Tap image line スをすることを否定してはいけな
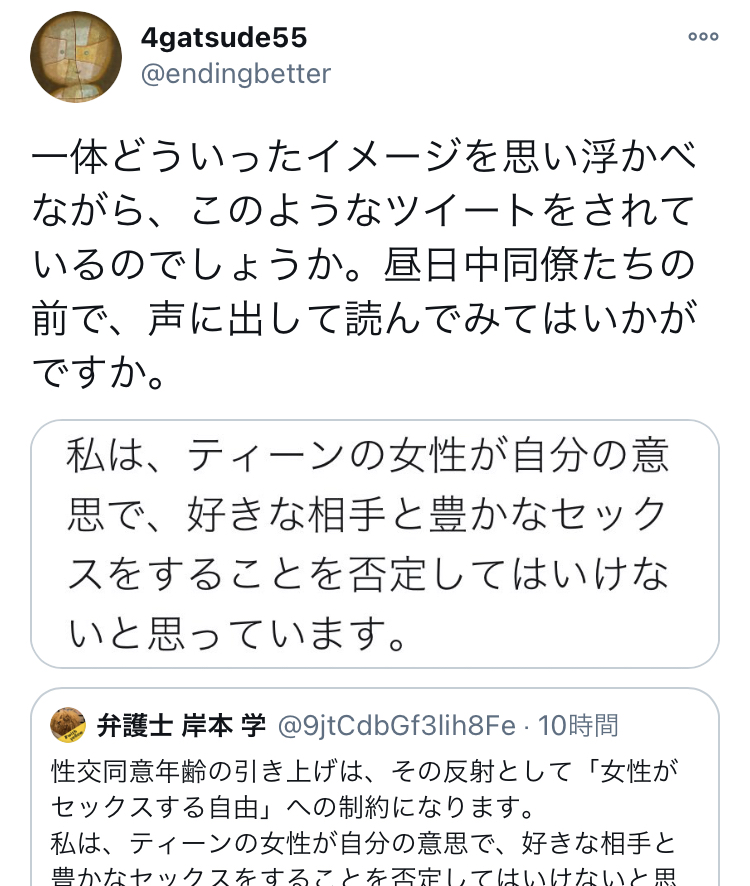Viewport: 750px width, 886px height. click(x=368, y=572)
